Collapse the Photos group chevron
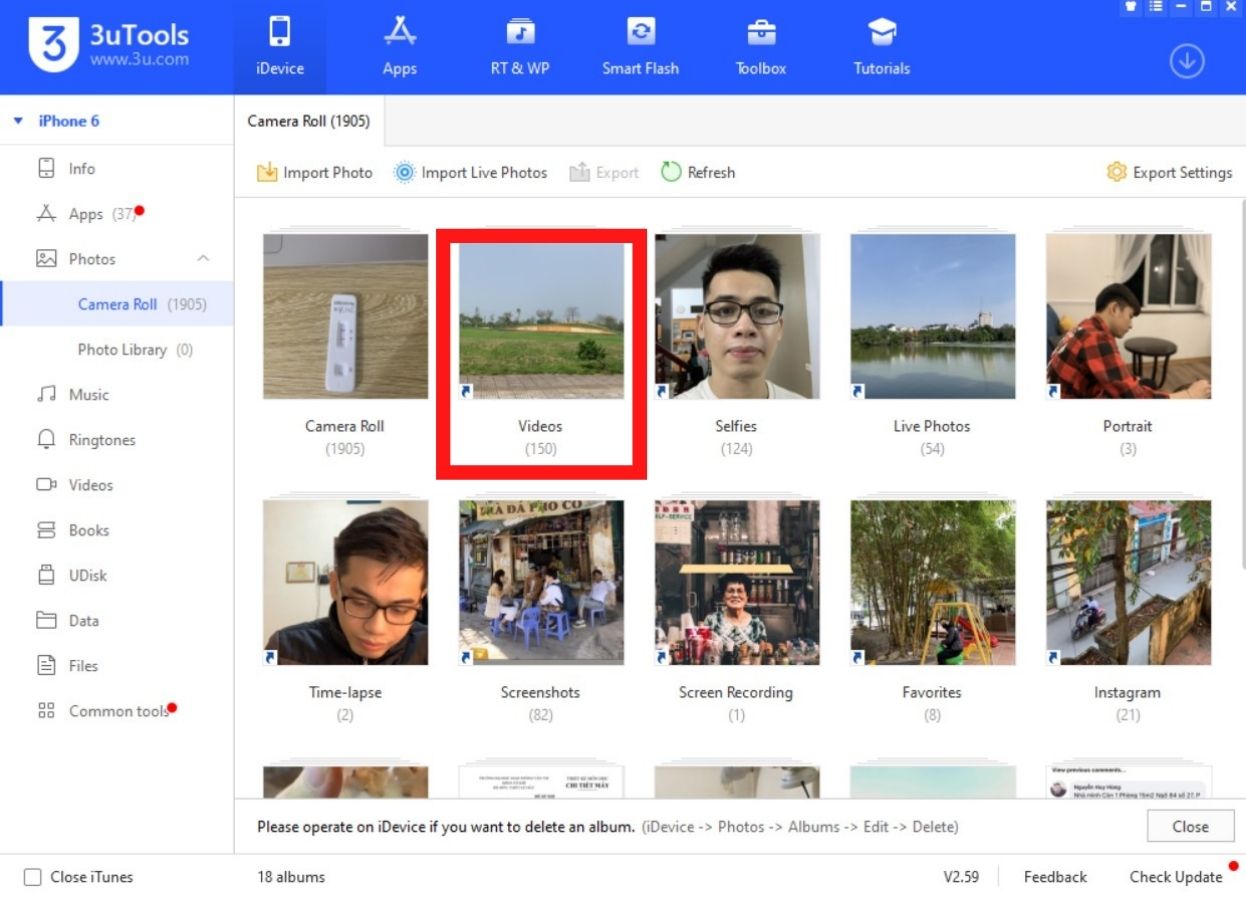 [203, 259]
